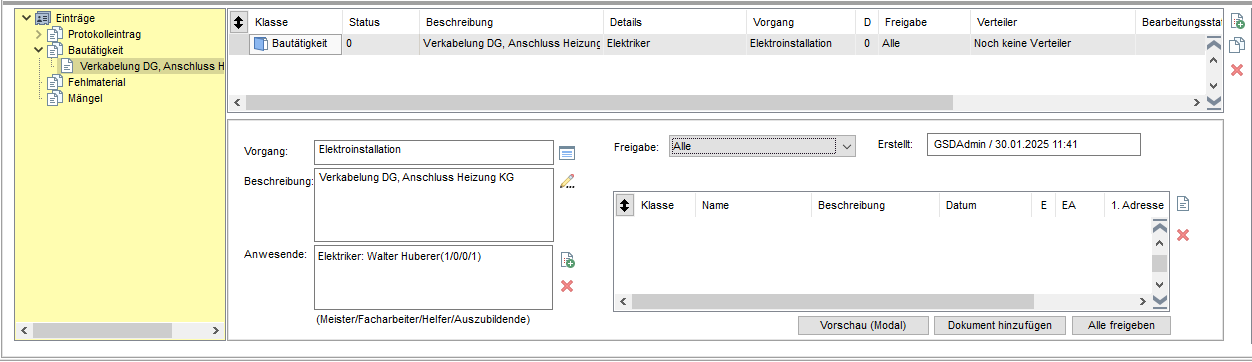1252x362 pixels.
Task: Click the Fehlmaterial document icon in tree
Action: [x=55, y=82]
